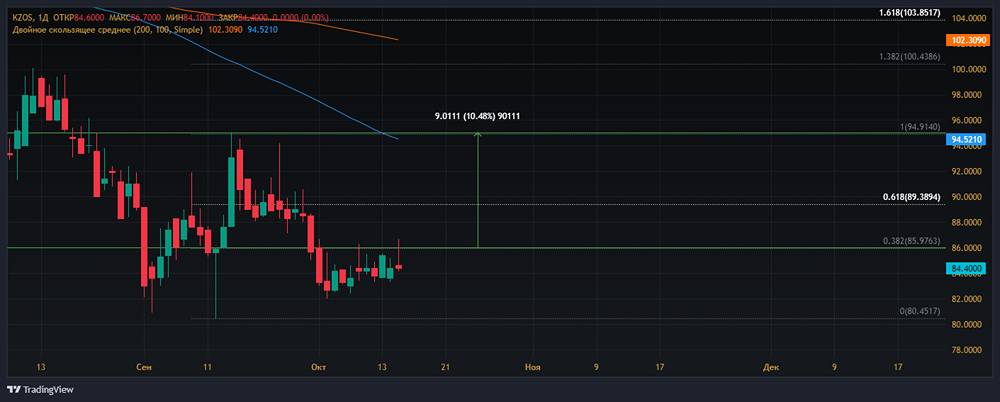1000x402 pixels.
Task: Select the KZOS symbol title in legend
Action: point(22,18)
